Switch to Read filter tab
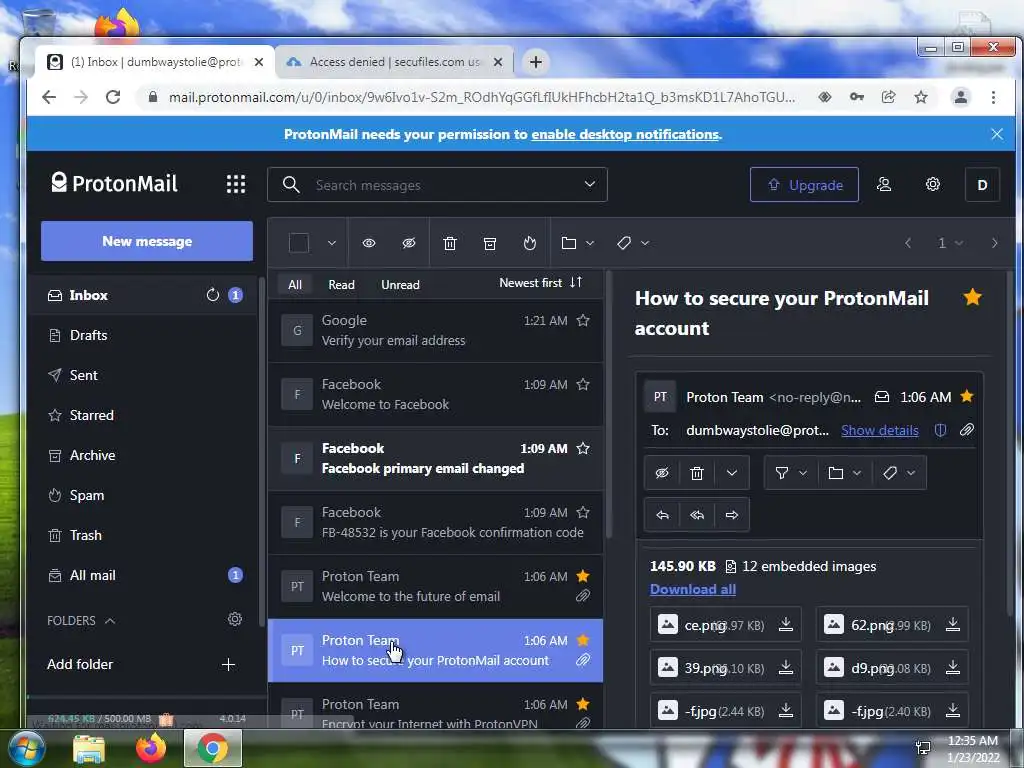This screenshot has height=768, width=1024. [341, 285]
